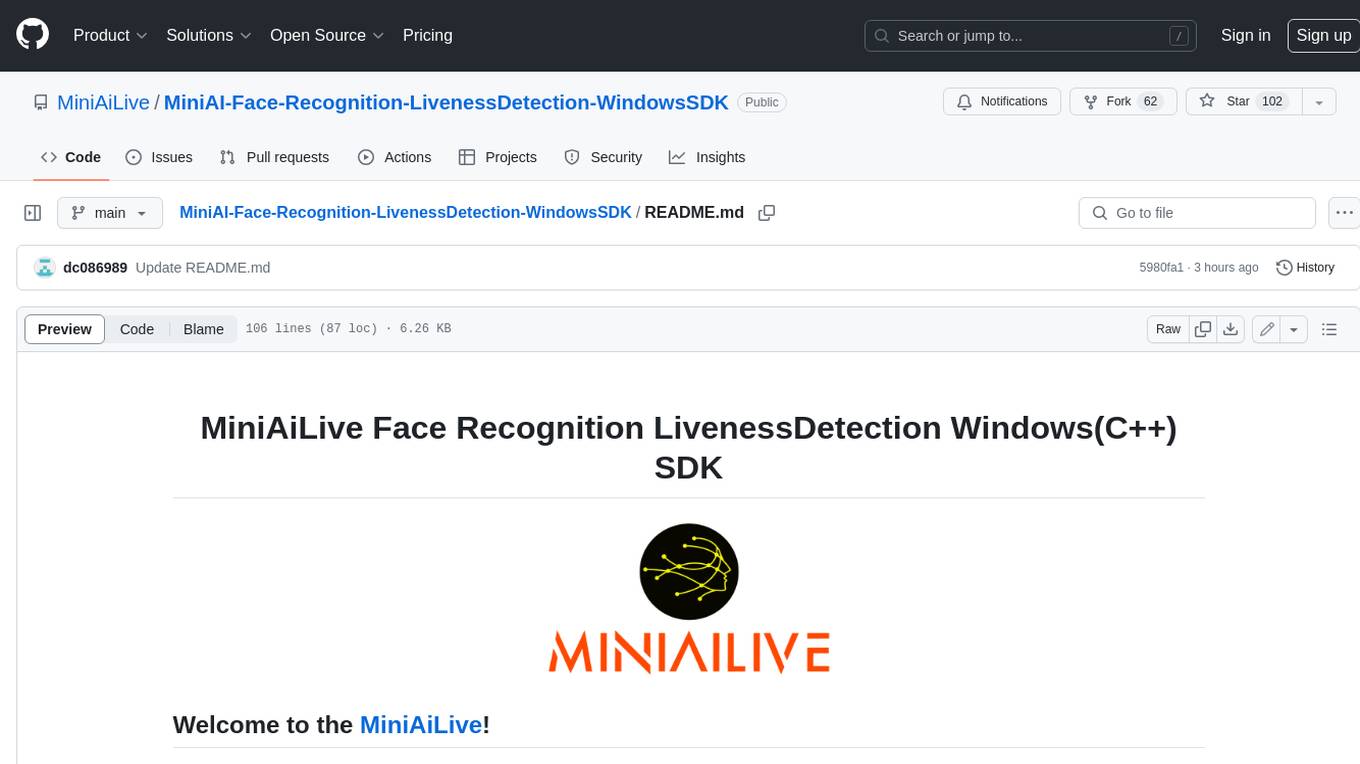Switch to the Code tab
Image resolution: width=1360 pixels, height=764 pixels.
70,157
